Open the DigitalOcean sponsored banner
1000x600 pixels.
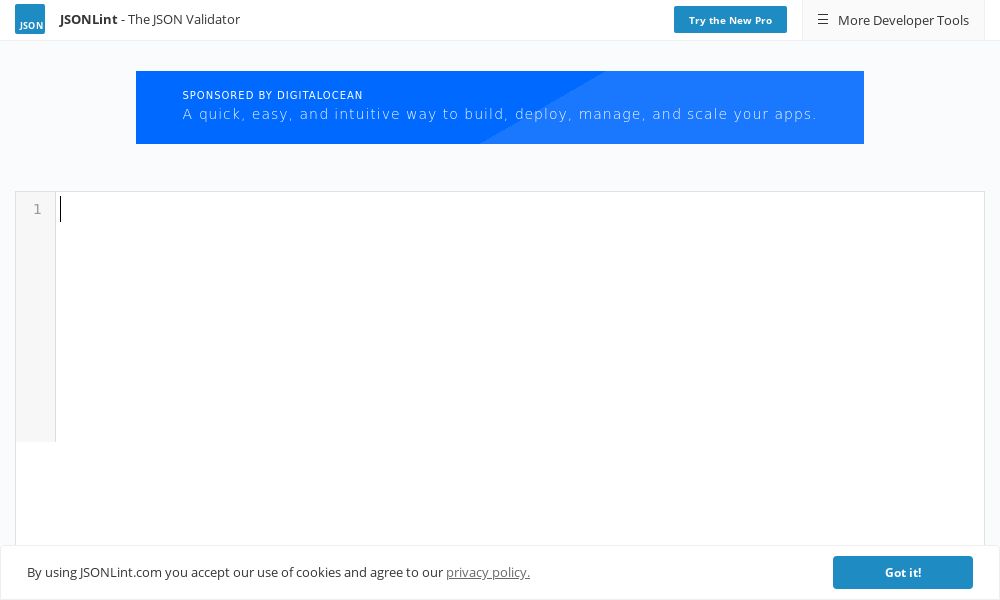(x=500, y=107)
